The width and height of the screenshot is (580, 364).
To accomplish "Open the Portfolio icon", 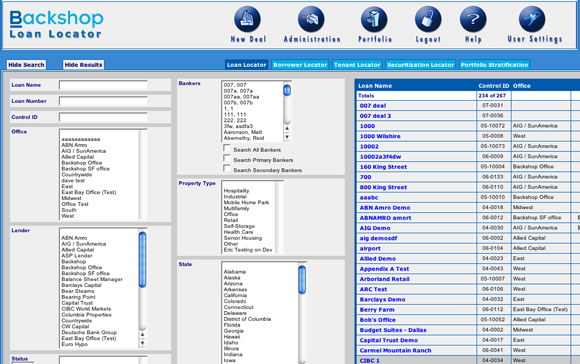I will coord(374,19).
